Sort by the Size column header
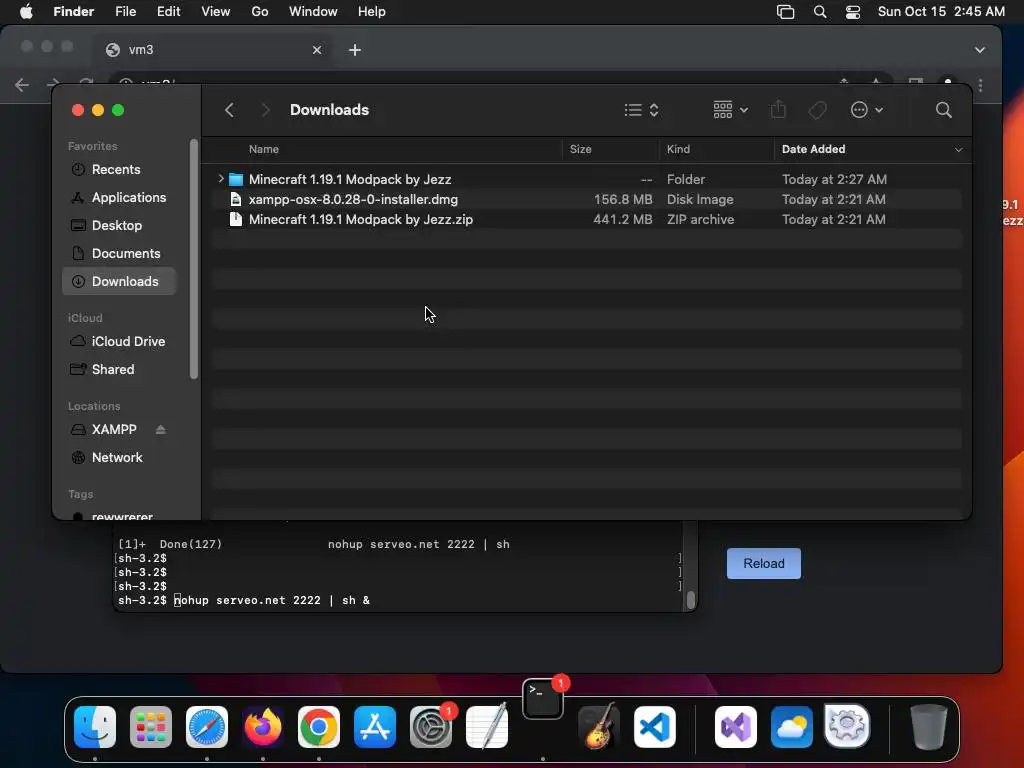Image resolution: width=1024 pixels, height=768 pixels. coord(580,149)
